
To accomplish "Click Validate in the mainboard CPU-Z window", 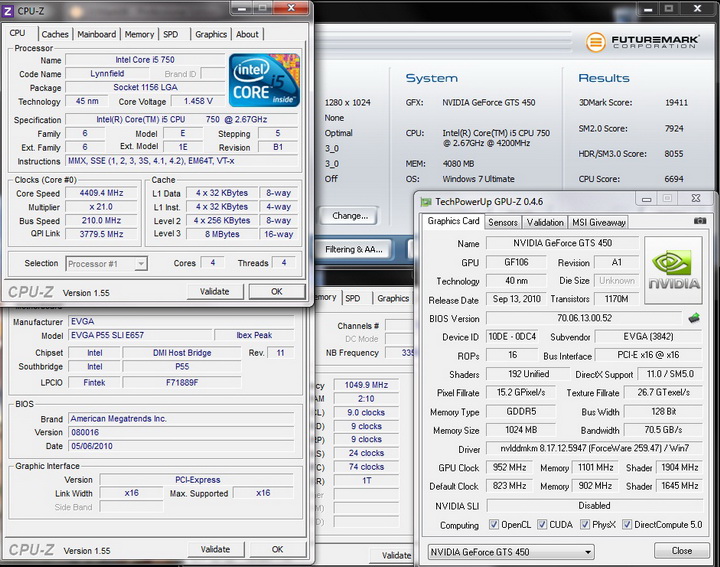I will [x=215, y=550].
